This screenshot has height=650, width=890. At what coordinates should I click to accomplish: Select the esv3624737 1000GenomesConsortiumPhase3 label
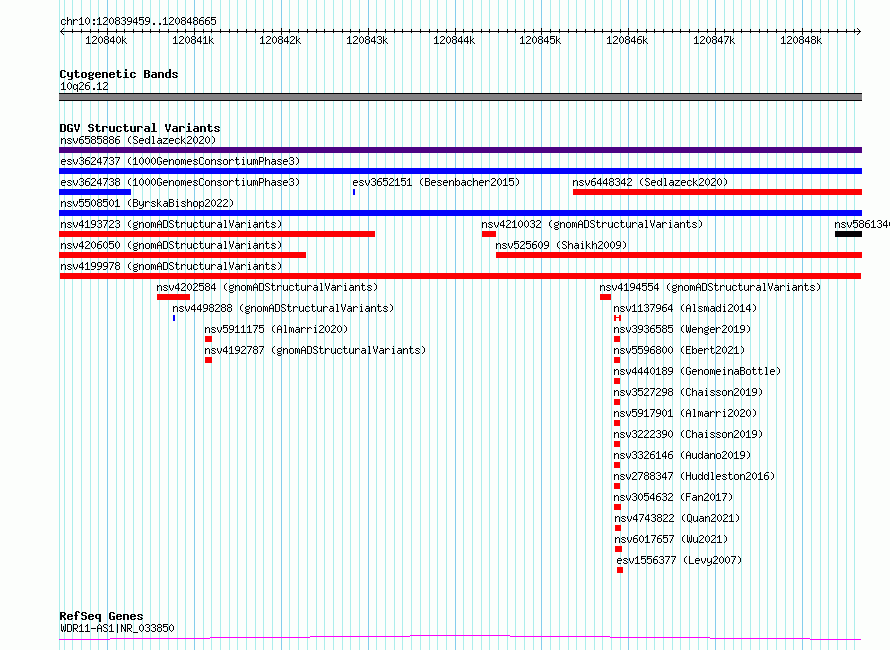(180, 161)
